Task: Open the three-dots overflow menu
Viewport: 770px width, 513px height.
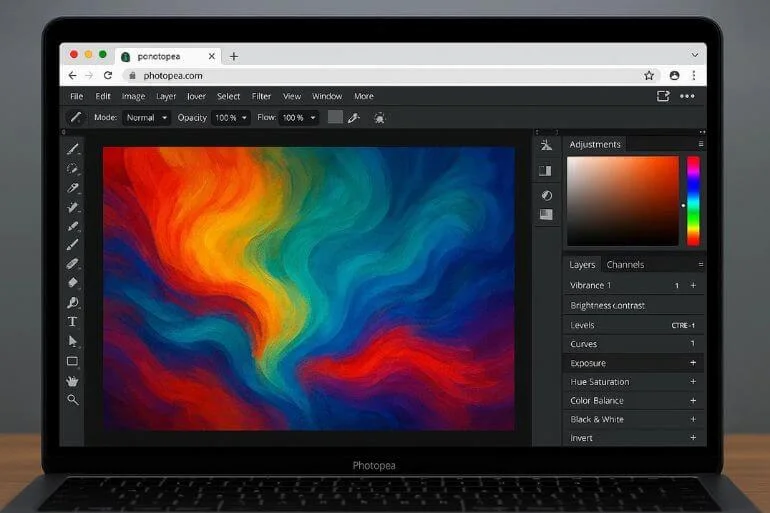Action: [x=687, y=96]
